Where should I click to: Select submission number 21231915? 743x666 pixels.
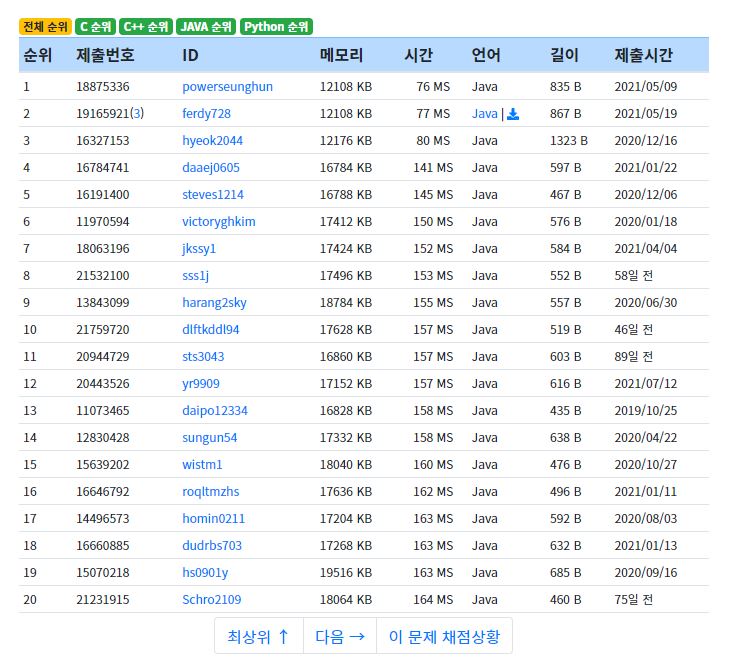point(103,600)
